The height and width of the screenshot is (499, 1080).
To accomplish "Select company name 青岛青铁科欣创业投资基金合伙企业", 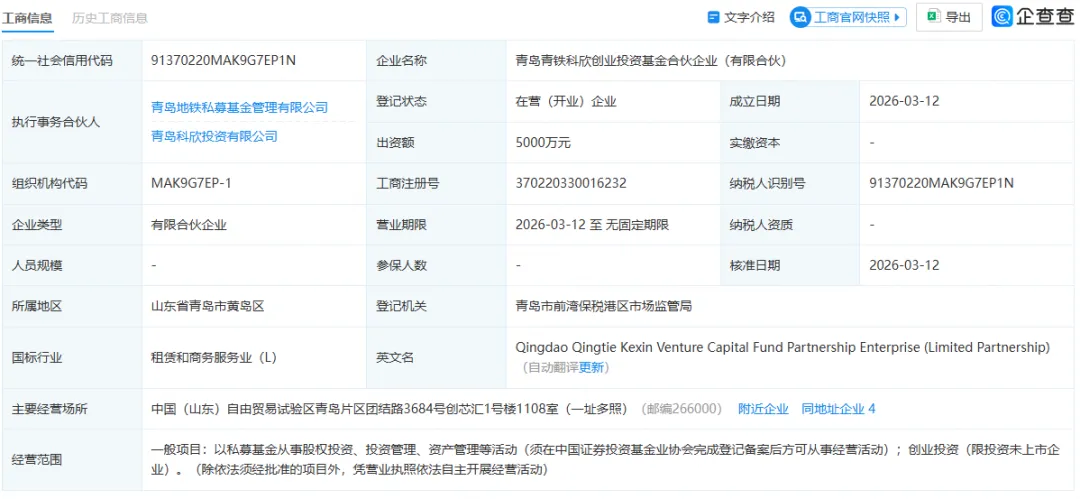I will coord(651,61).
